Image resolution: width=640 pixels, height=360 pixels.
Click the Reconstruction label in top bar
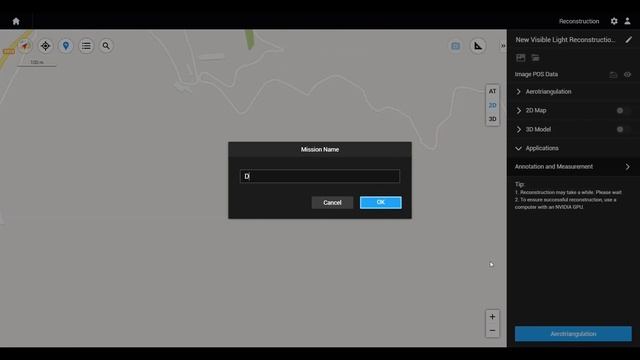click(579, 21)
